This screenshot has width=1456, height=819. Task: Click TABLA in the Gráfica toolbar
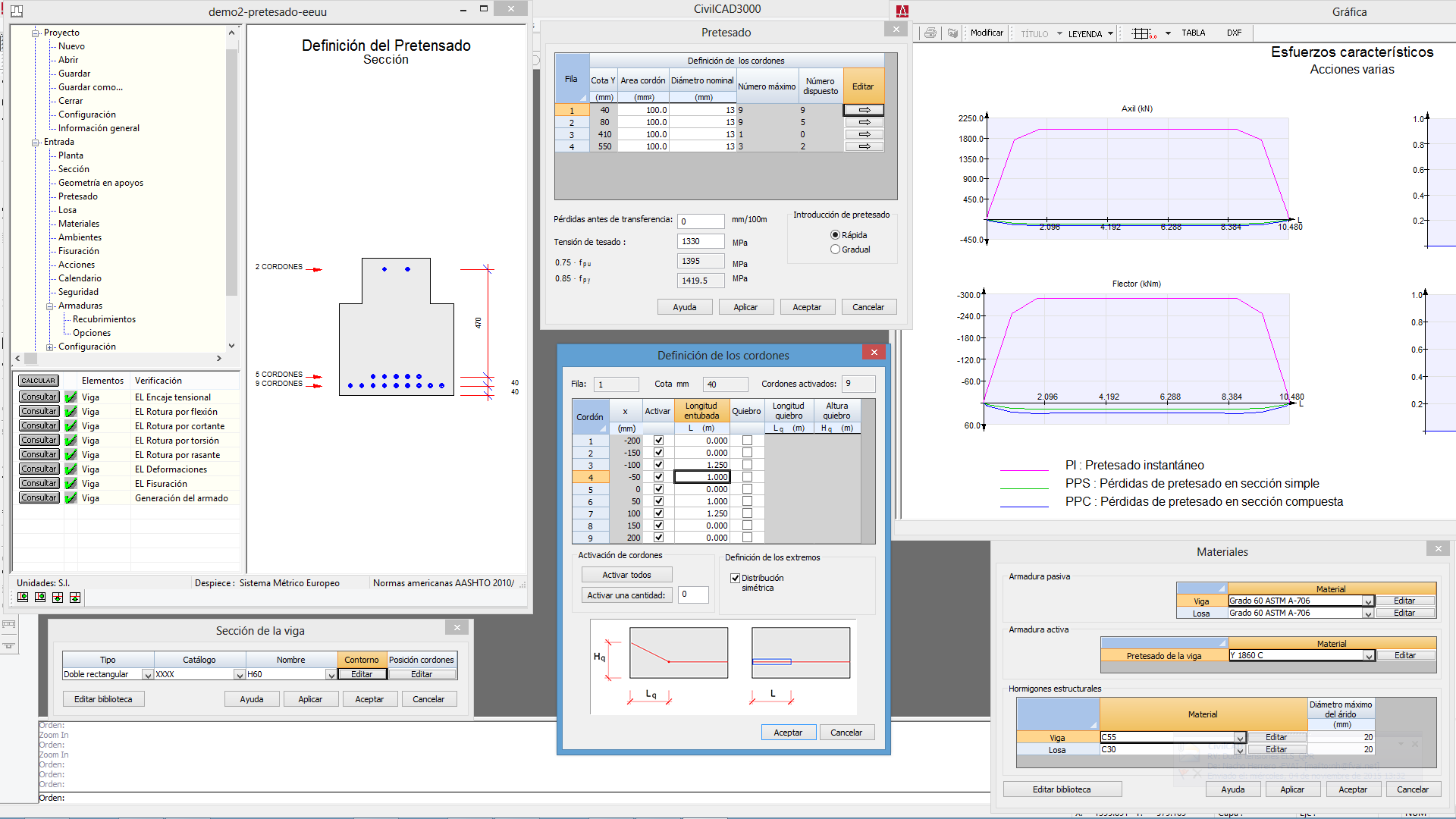pyautogui.click(x=1193, y=33)
